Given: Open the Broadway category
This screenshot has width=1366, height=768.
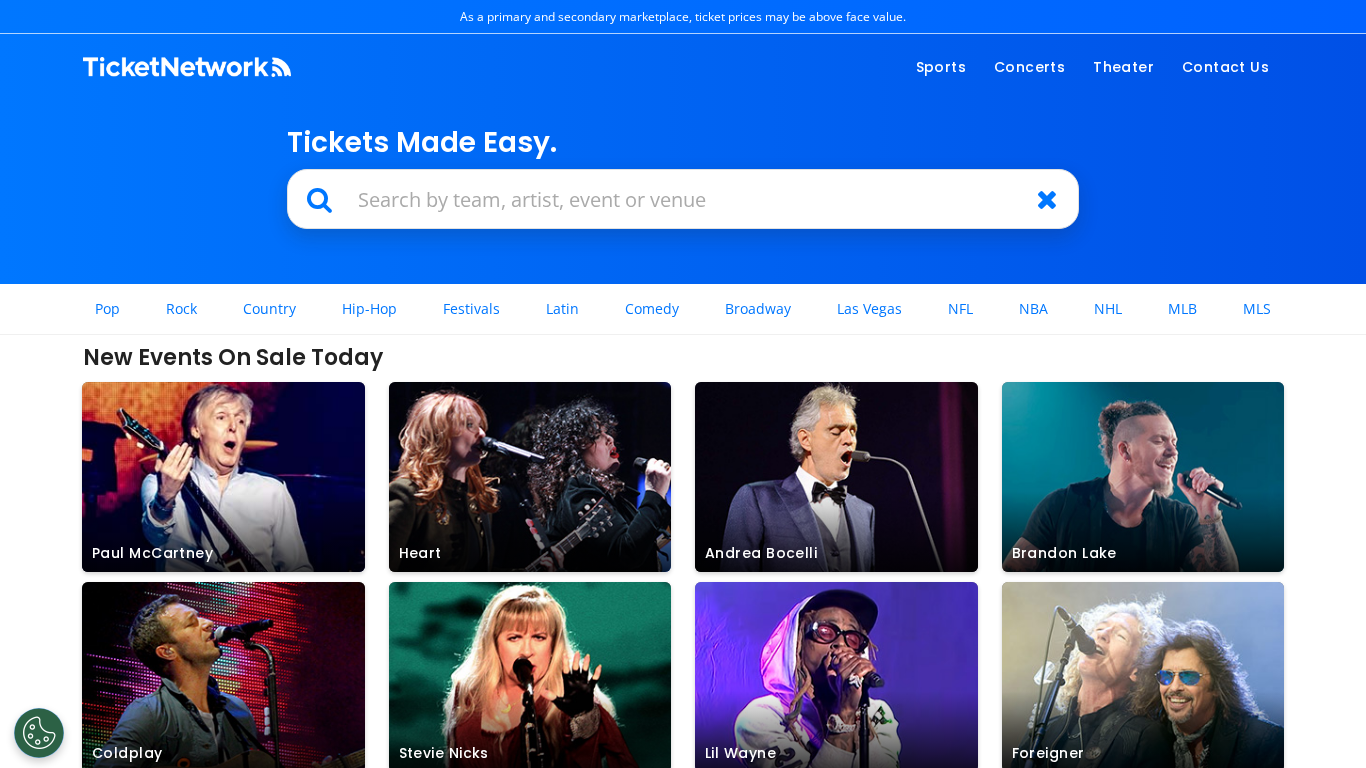Looking at the screenshot, I should click(757, 309).
